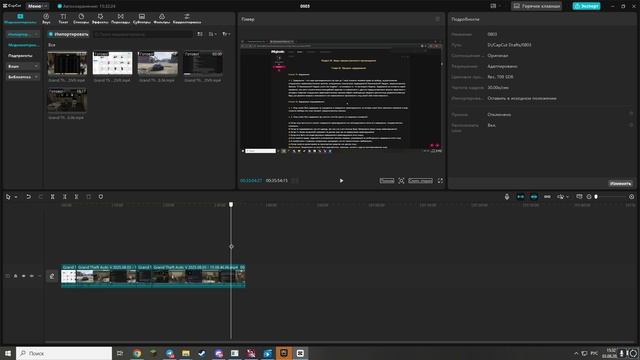Click the track cover edit icon
The width and height of the screenshot is (640, 360).
tap(52, 276)
